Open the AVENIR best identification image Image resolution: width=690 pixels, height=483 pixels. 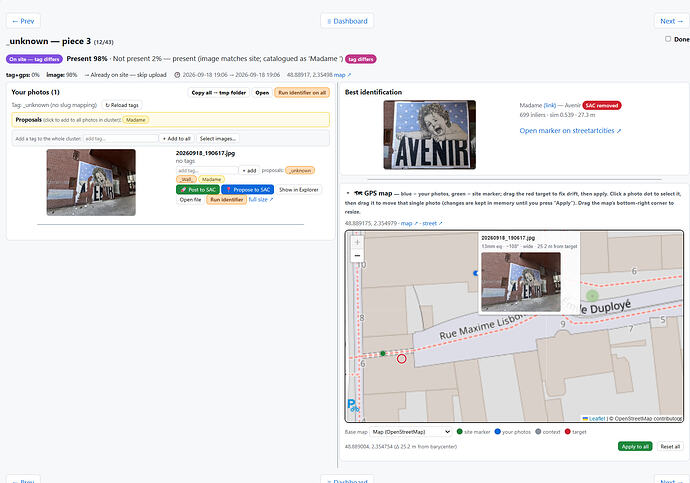pyautogui.click(x=429, y=135)
